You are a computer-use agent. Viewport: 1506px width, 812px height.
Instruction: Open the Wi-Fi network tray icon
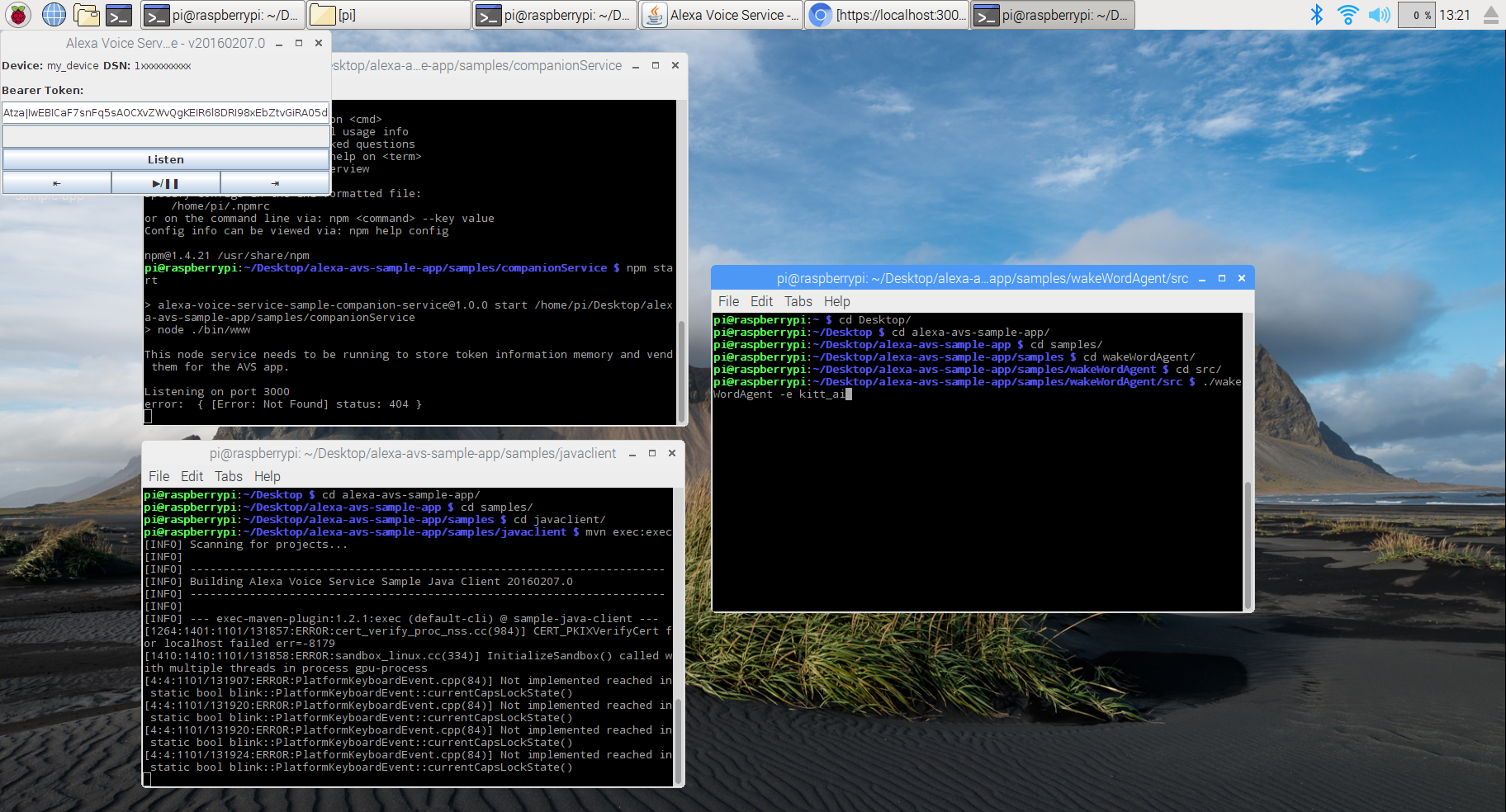(x=1348, y=14)
